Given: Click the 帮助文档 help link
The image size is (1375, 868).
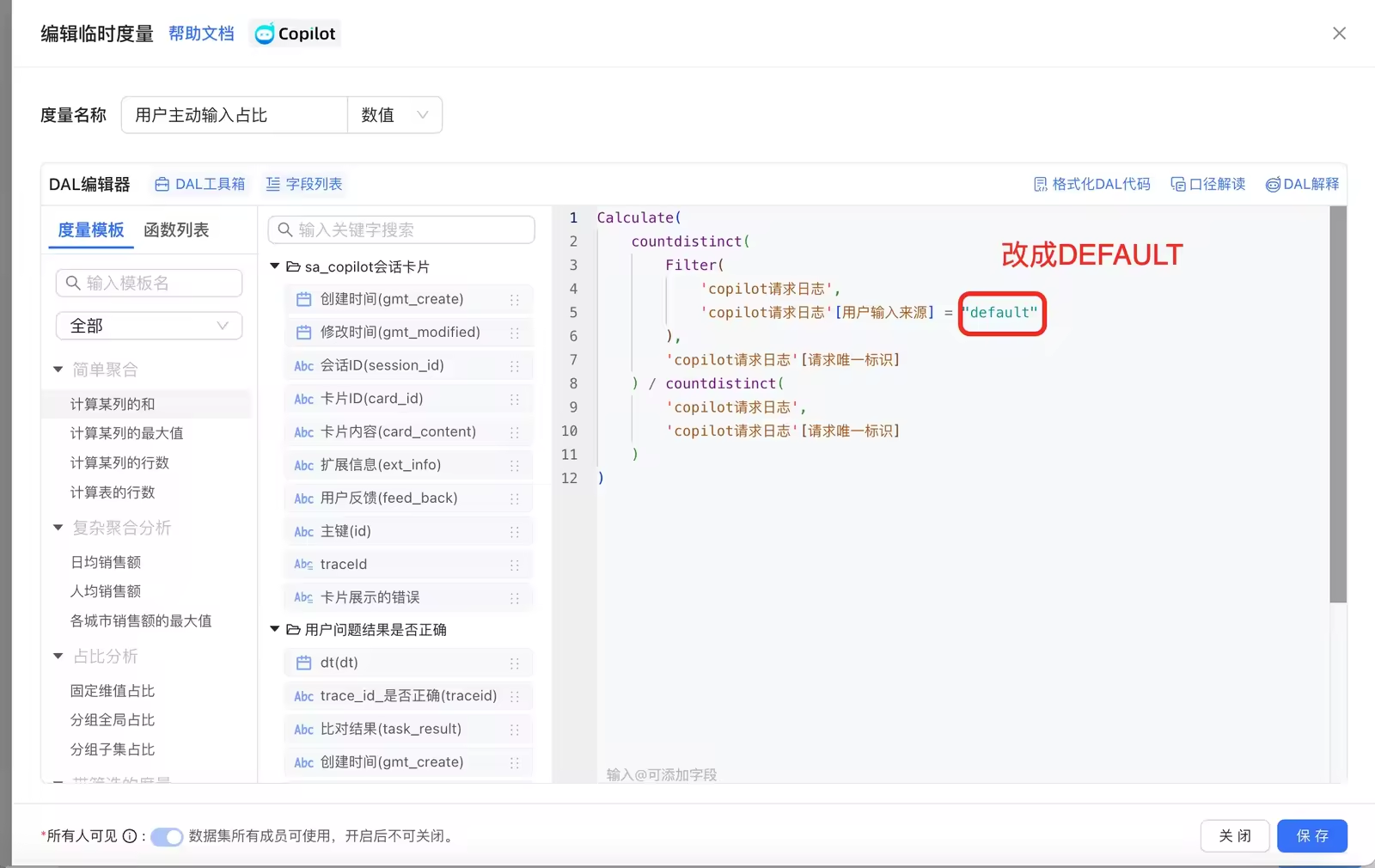Looking at the screenshot, I should [201, 34].
